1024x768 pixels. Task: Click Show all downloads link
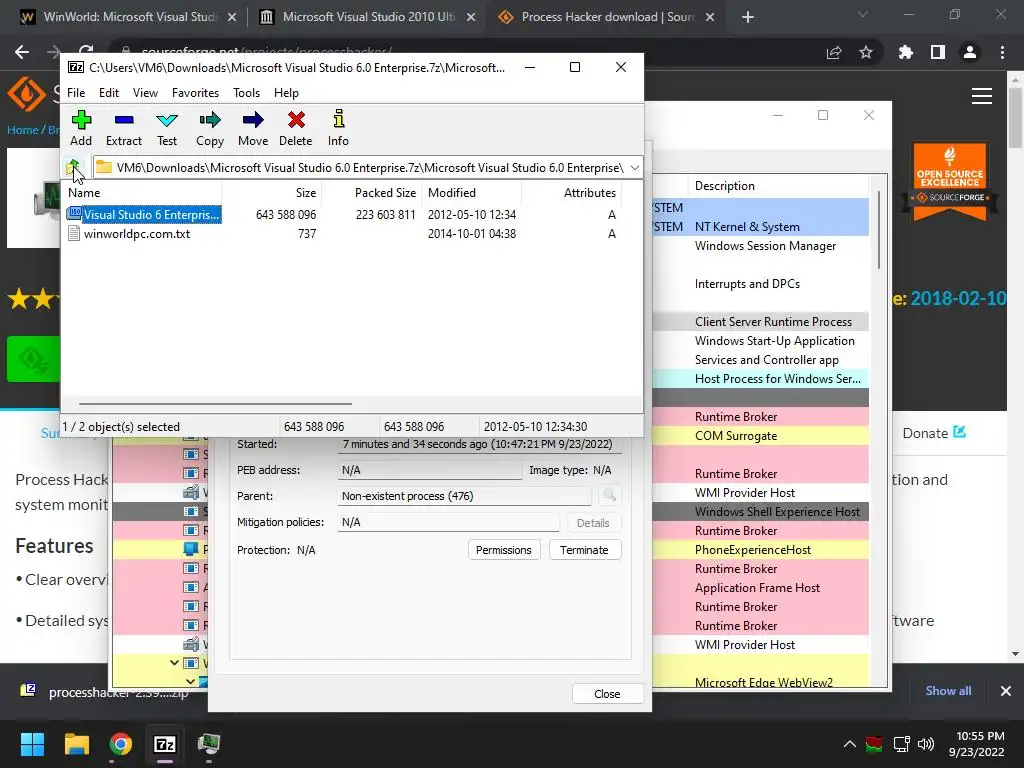pyautogui.click(x=948, y=690)
